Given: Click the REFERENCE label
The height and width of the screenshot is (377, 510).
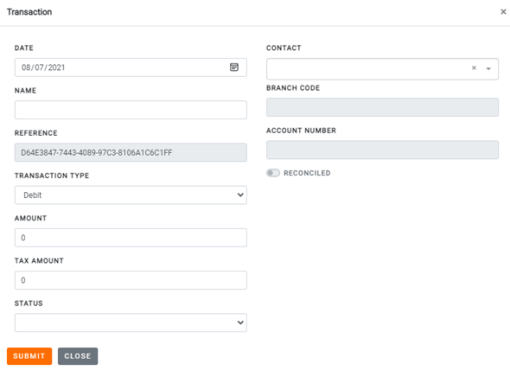Looking at the screenshot, I should (36, 133).
